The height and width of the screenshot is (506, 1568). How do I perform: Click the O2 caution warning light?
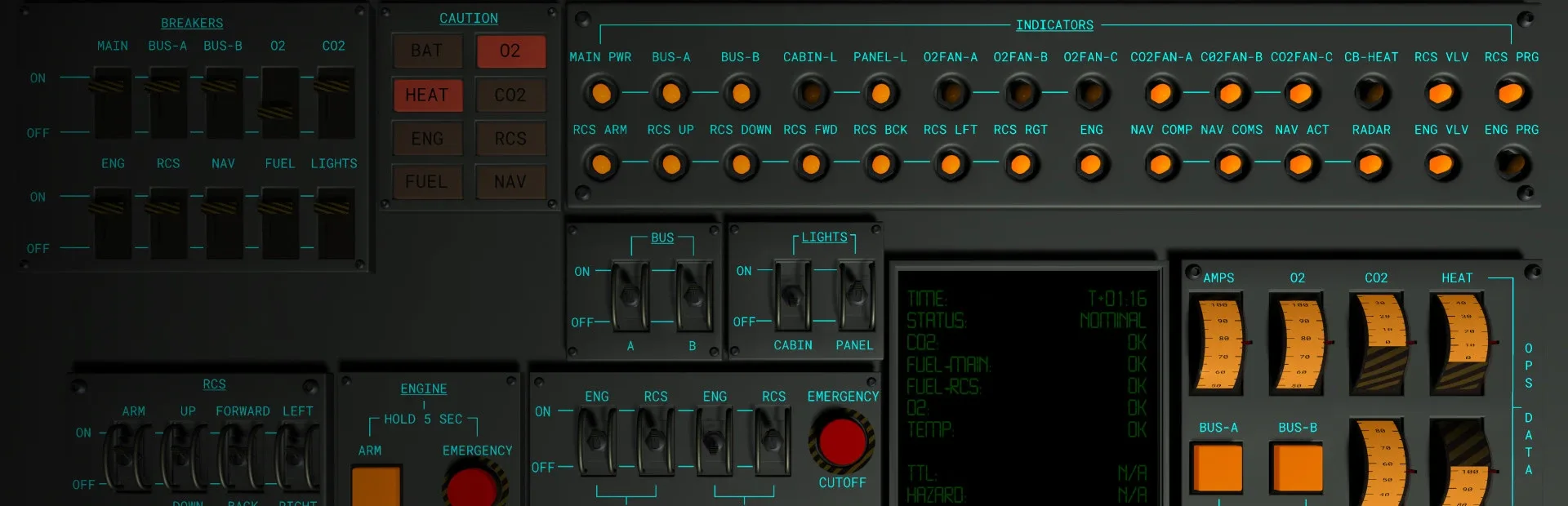(x=510, y=51)
